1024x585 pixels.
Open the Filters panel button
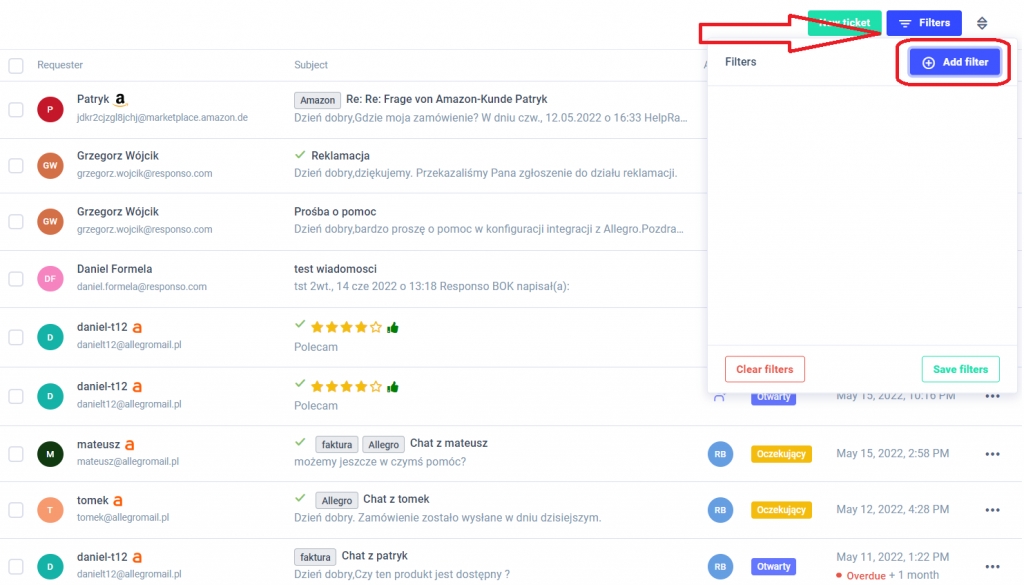pos(924,23)
